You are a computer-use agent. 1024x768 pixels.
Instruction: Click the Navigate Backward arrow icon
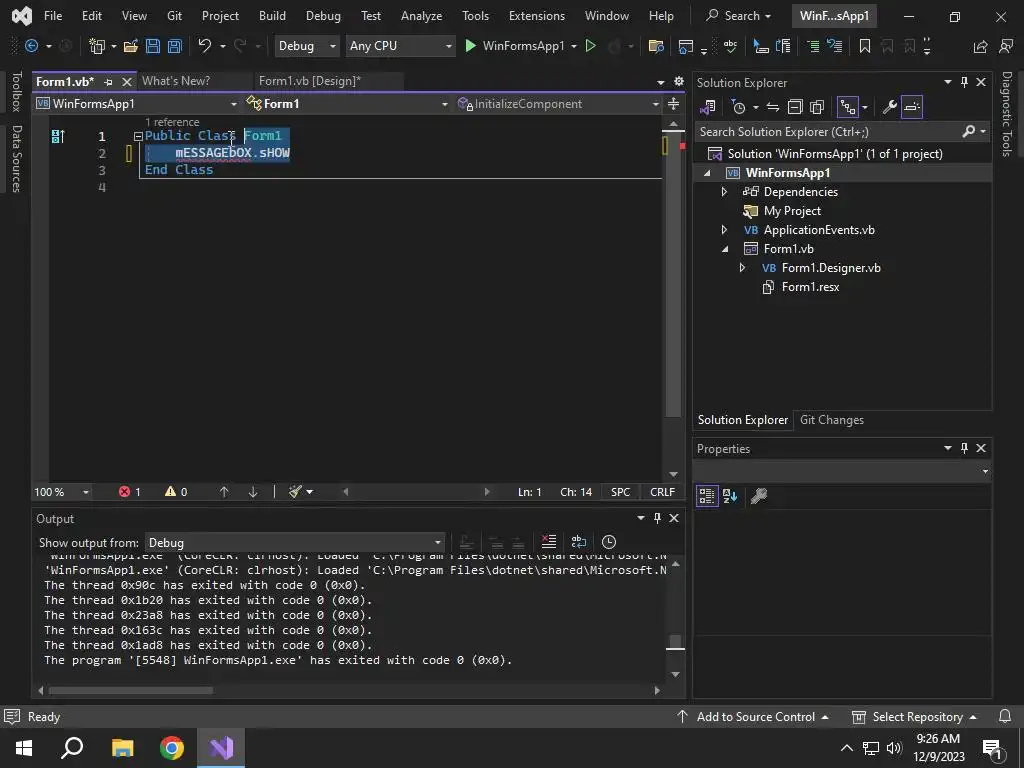[31, 46]
